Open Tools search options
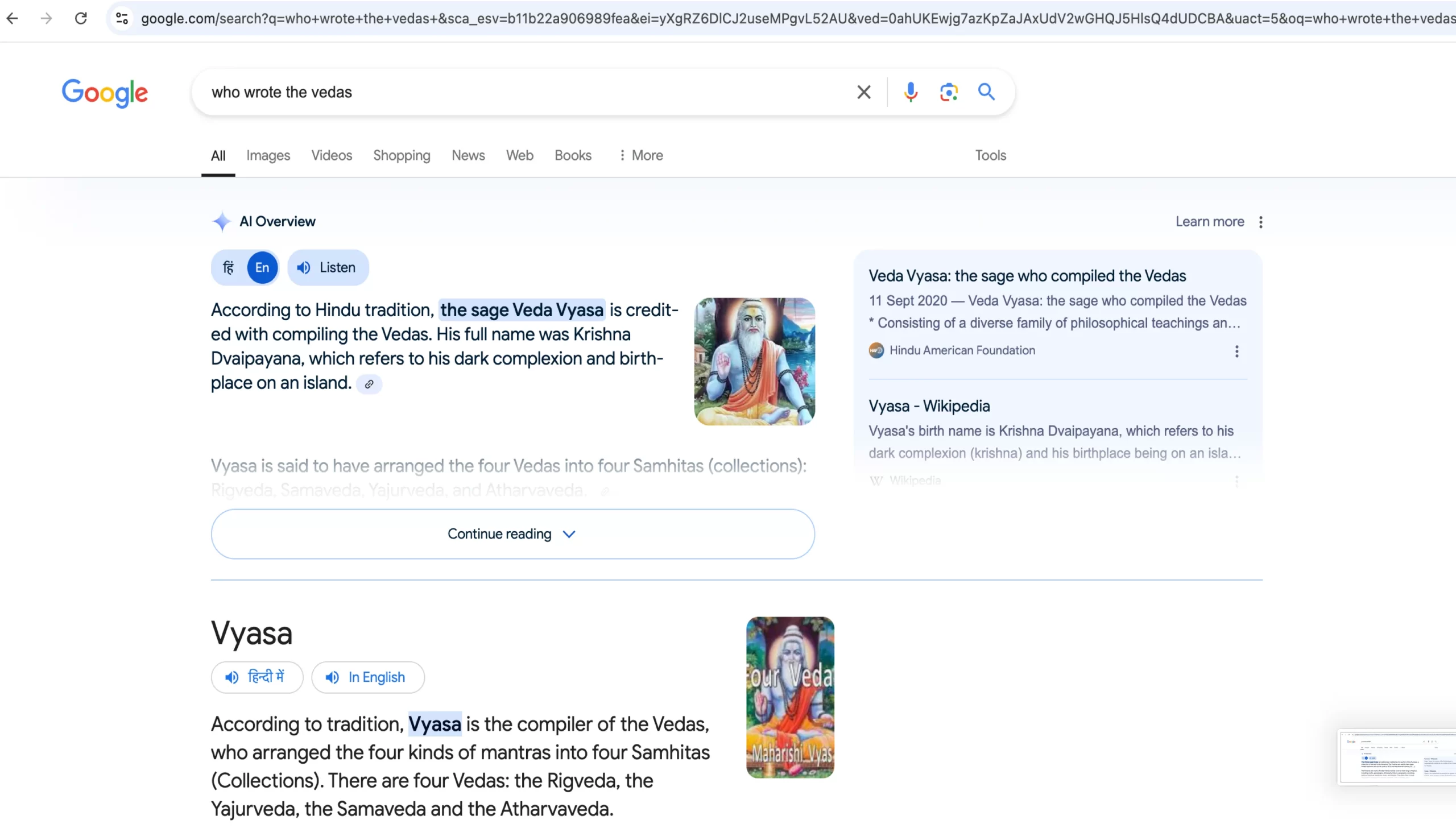 990,155
